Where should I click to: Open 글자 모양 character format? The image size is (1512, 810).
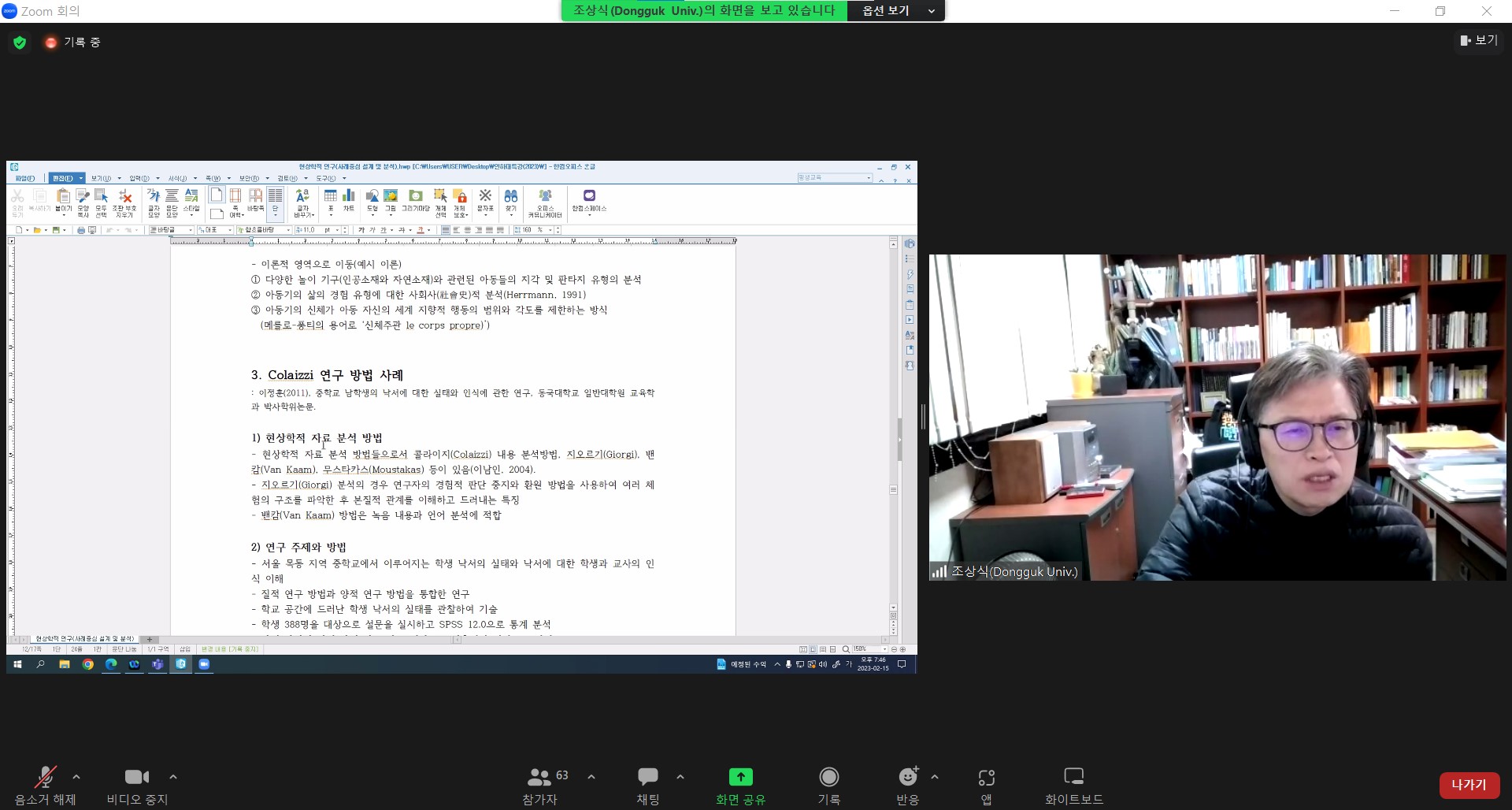154,203
